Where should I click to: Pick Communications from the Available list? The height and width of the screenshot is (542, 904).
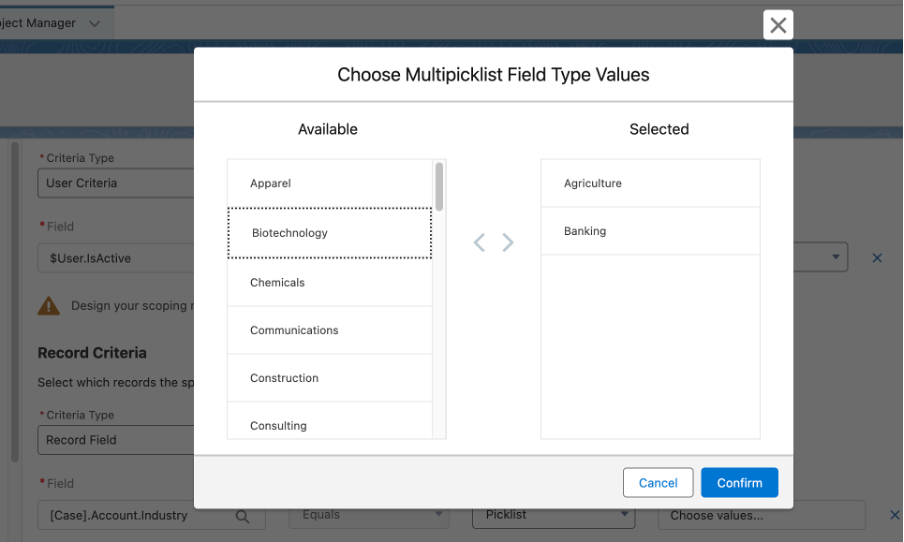(x=329, y=331)
